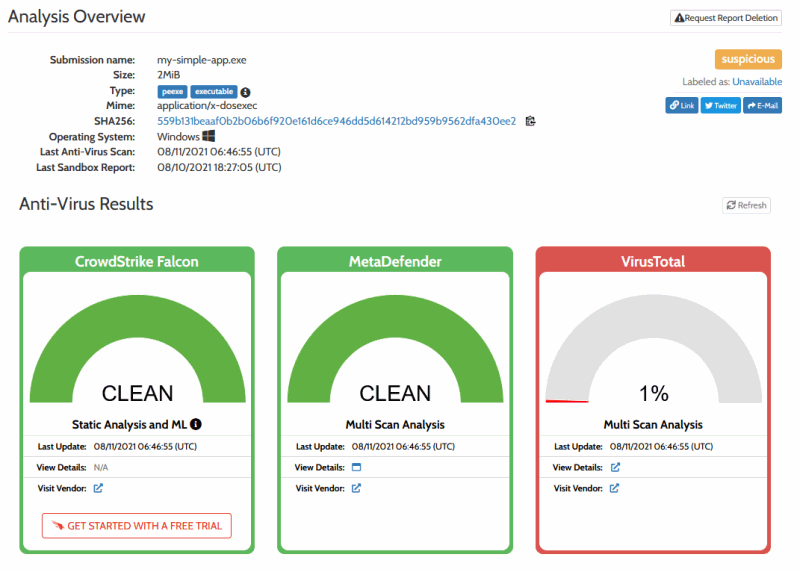
Task: Click MetaDefender Last Update timestamp
Action: [x=403, y=446]
